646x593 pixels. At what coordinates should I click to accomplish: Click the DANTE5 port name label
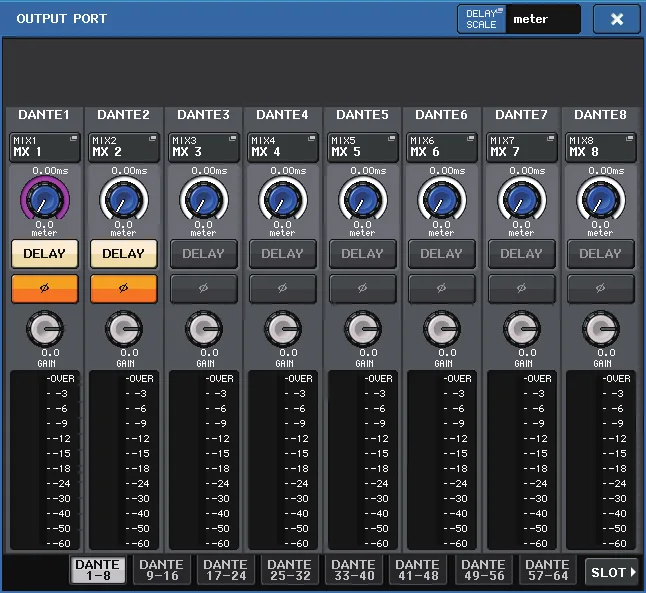362,115
